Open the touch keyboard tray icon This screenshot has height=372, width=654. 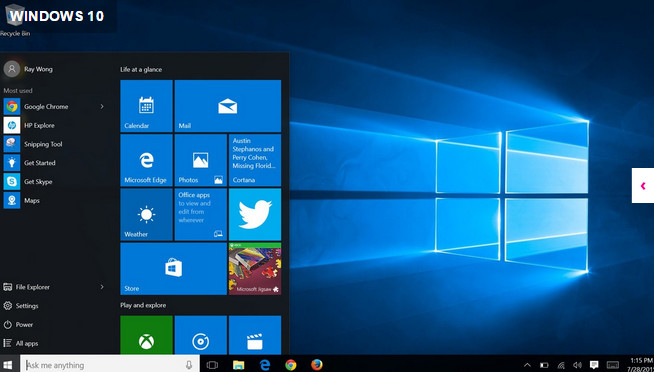tap(613, 365)
